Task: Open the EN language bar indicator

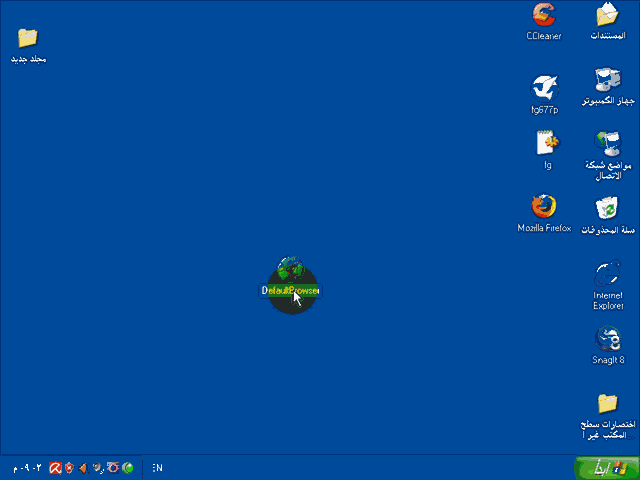Action: coord(157,468)
